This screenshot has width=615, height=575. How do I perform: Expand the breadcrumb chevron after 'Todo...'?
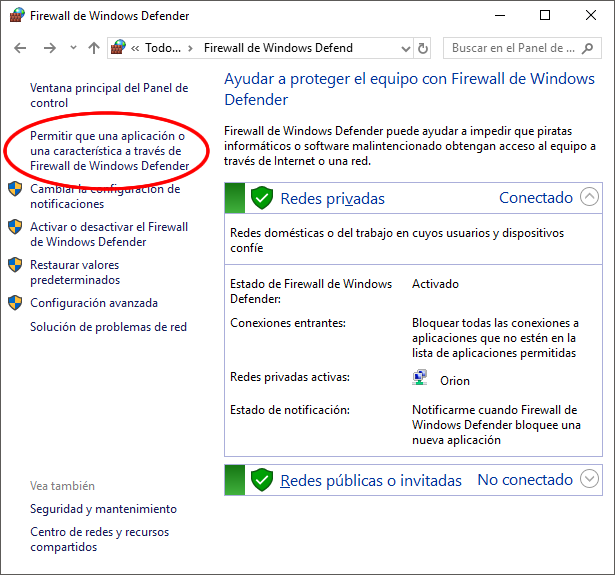pyautogui.click(x=191, y=48)
